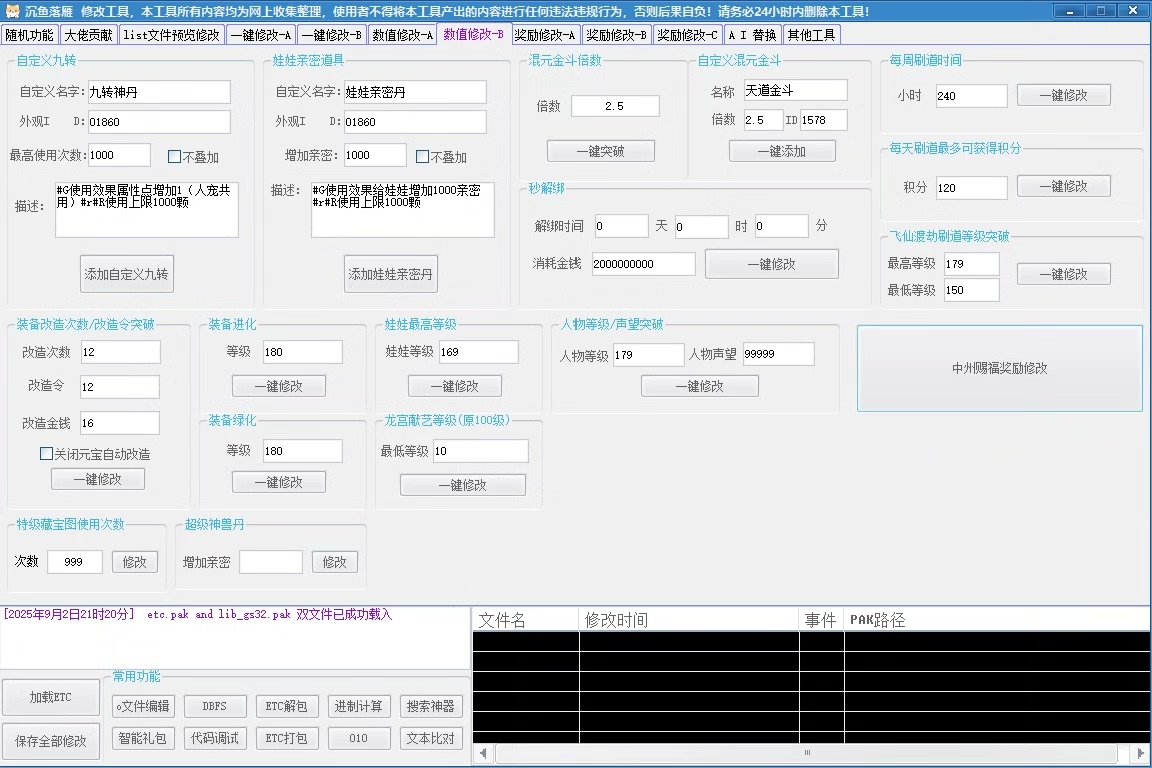Screen dimensions: 1152x768
Task: Click 添加娃娃亲密丹 button
Action: click(x=390, y=274)
